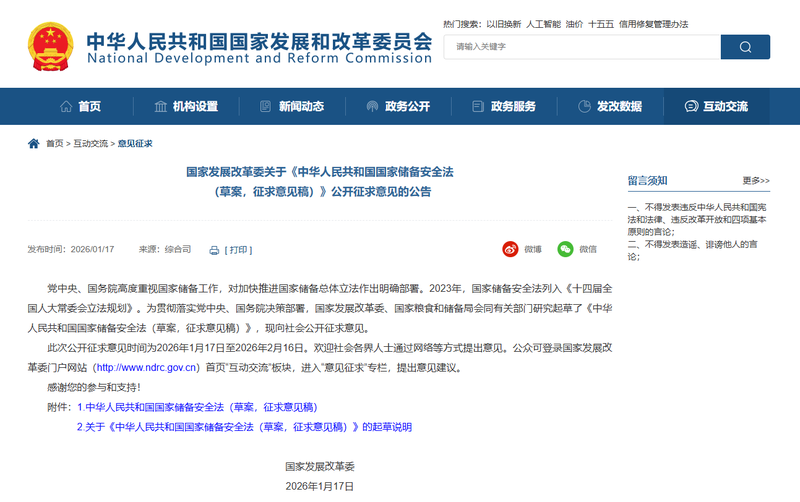Go to 新闻动态 section
800x502 pixels.
pyautogui.click(x=292, y=107)
